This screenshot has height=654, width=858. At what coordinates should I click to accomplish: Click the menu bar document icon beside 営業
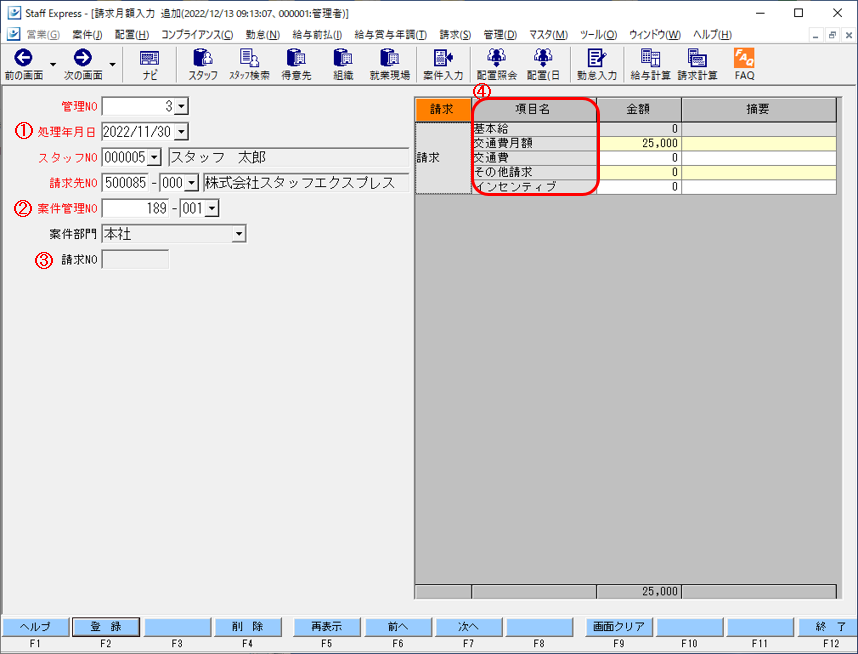click(13, 34)
